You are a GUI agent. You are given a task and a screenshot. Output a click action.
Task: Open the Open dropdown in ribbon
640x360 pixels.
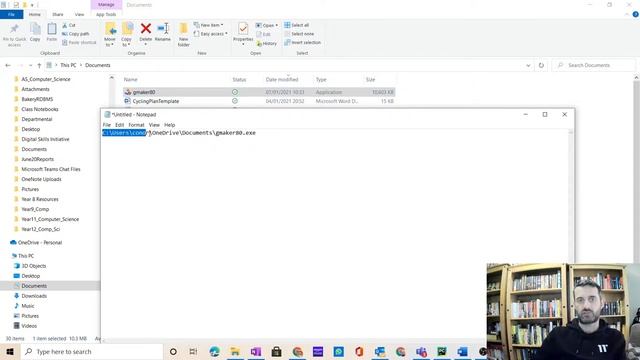(x=267, y=25)
